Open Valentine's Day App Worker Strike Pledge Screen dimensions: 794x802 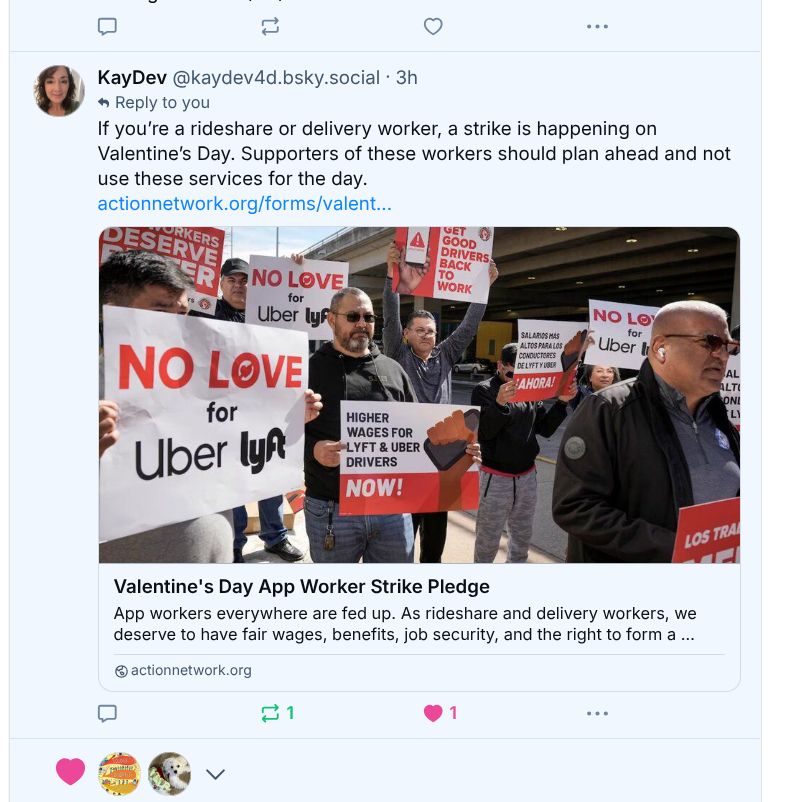pos(301,586)
